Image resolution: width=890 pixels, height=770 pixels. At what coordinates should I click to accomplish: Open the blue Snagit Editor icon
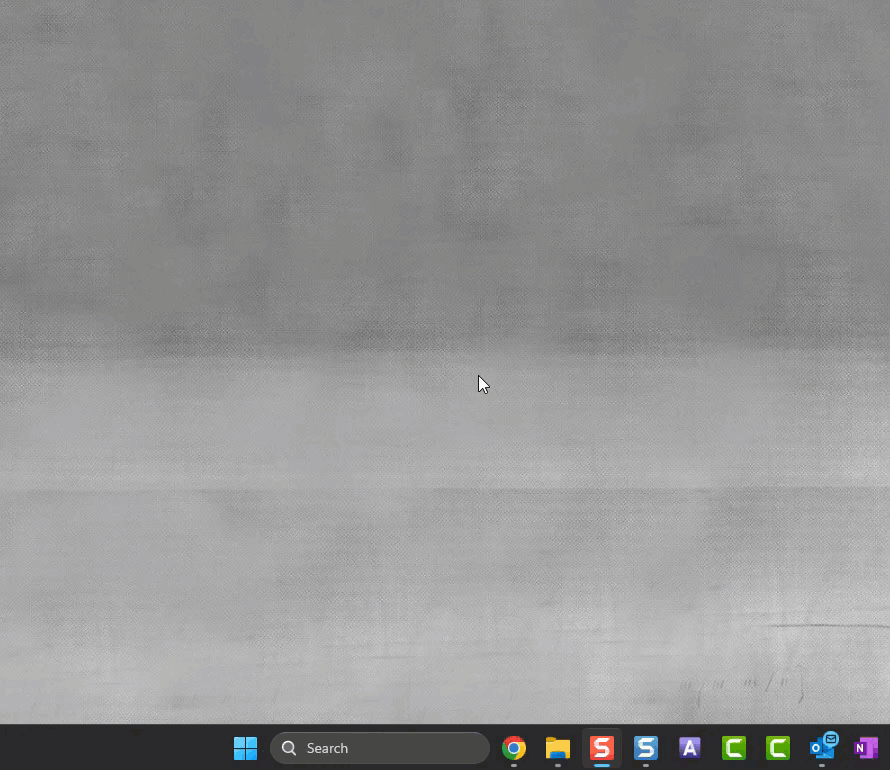(646, 748)
